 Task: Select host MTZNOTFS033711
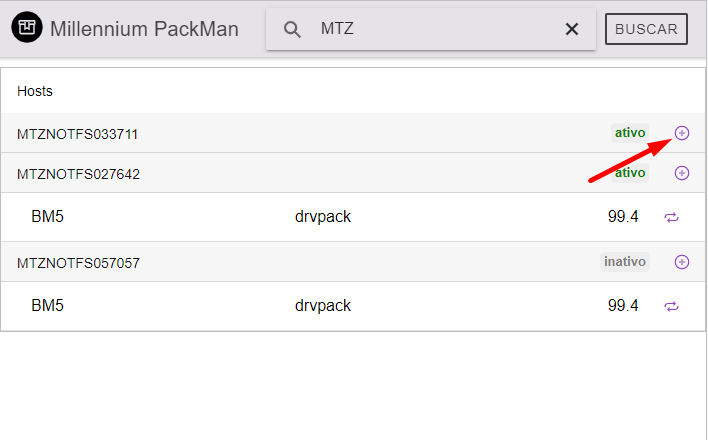pyautogui.click(x=78, y=134)
